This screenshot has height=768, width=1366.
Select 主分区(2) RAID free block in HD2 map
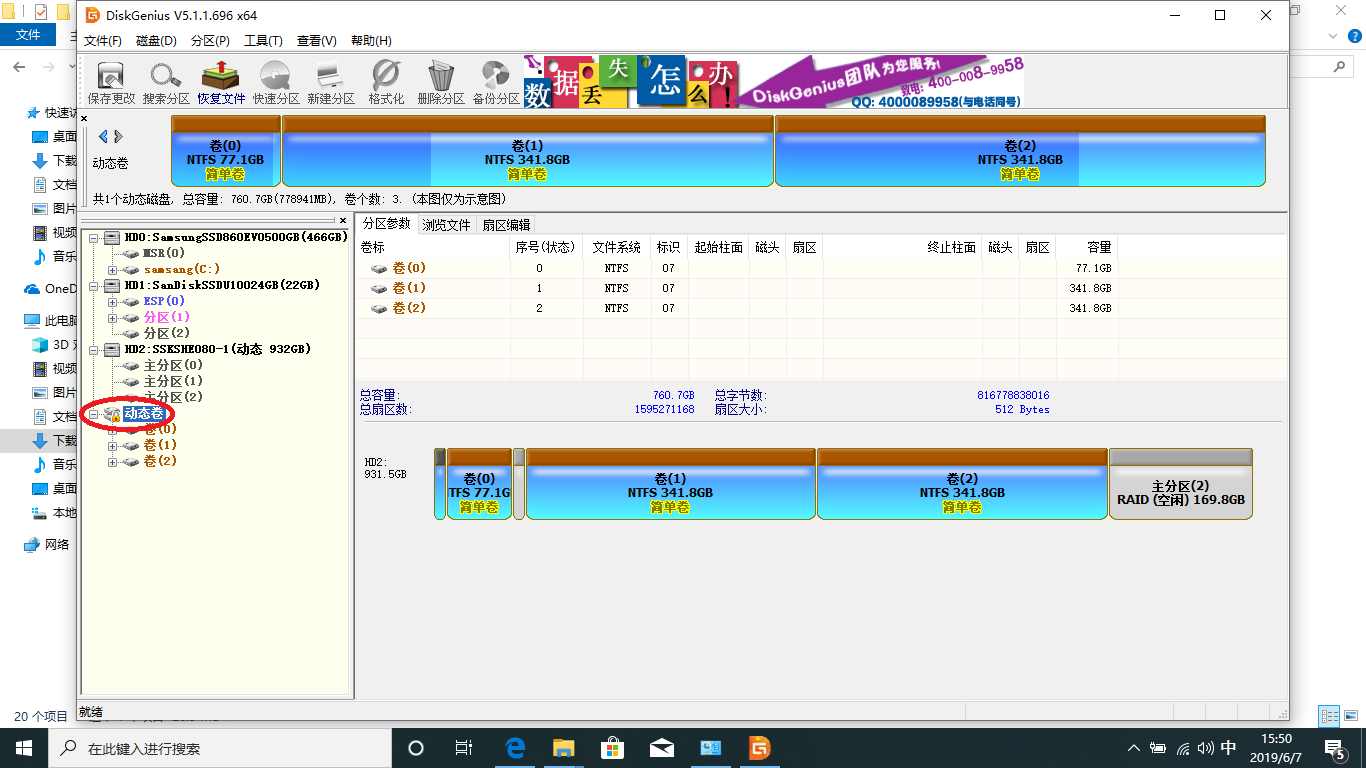1181,484
